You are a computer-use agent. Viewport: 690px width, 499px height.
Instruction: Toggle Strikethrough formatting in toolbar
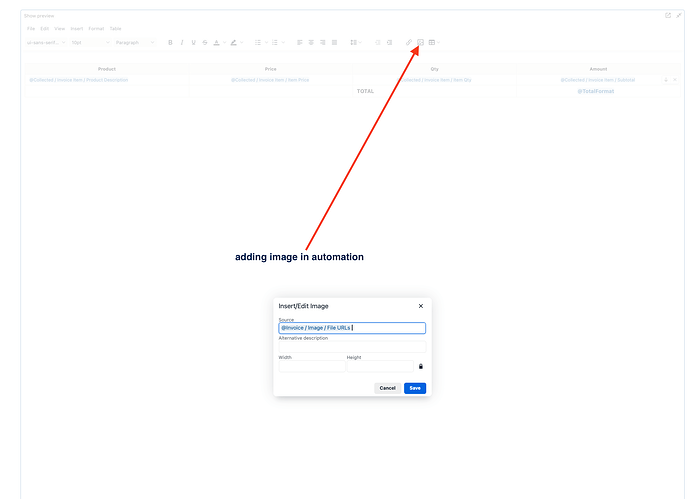tap(206, 42)
